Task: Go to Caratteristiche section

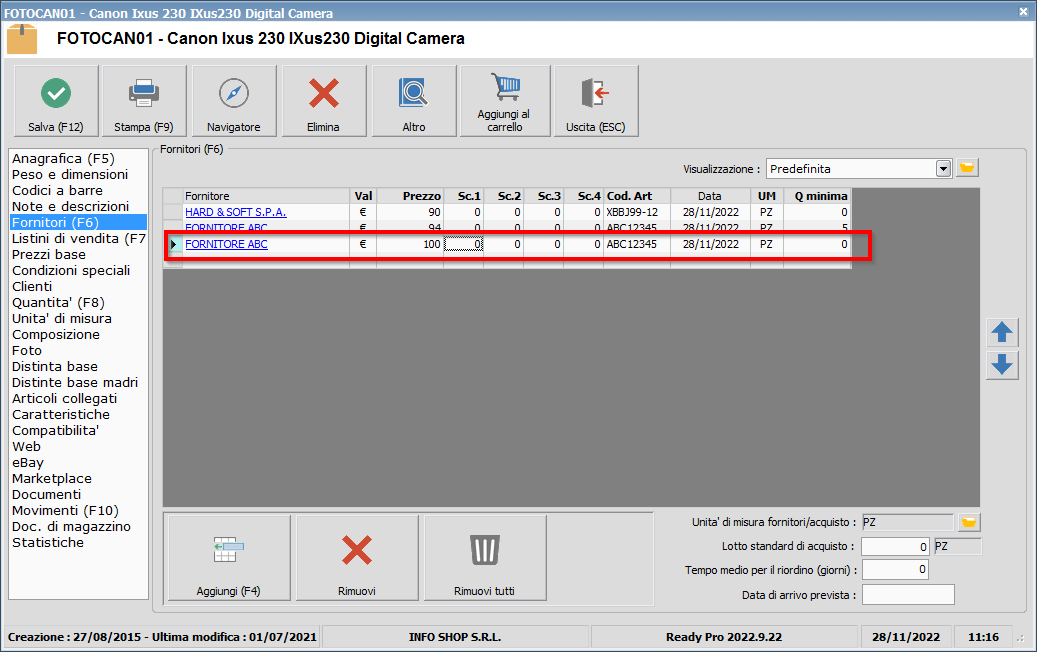Action: click(x=61, y=415)
